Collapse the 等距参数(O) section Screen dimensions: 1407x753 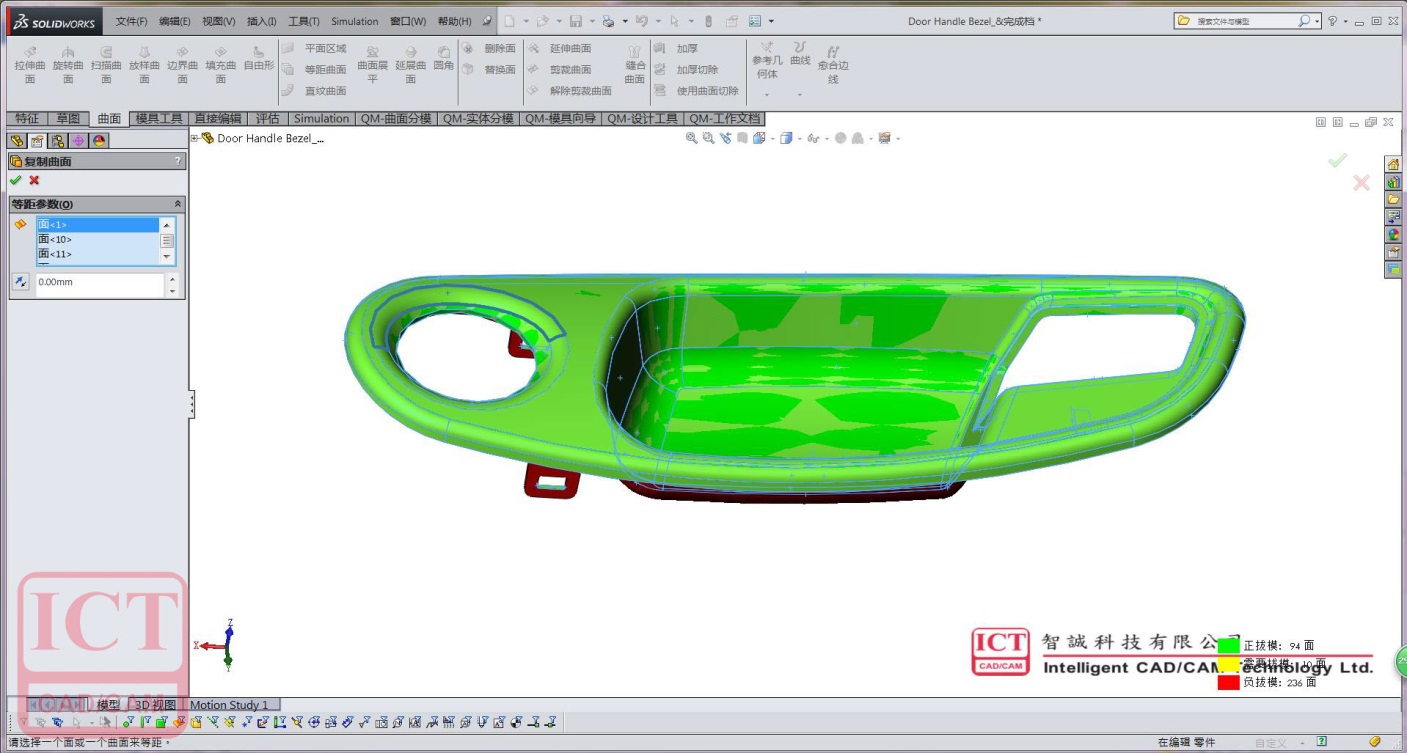(x=178, y=204)
